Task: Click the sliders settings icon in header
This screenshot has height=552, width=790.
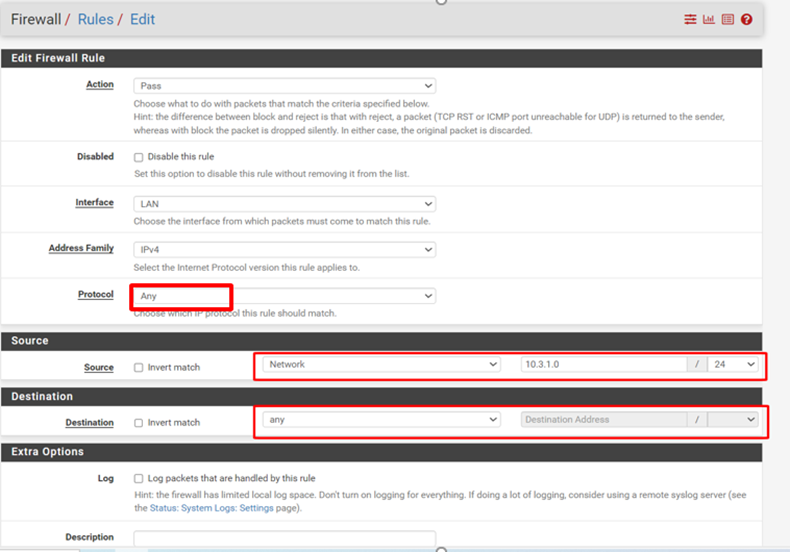Action: [690, 19]
